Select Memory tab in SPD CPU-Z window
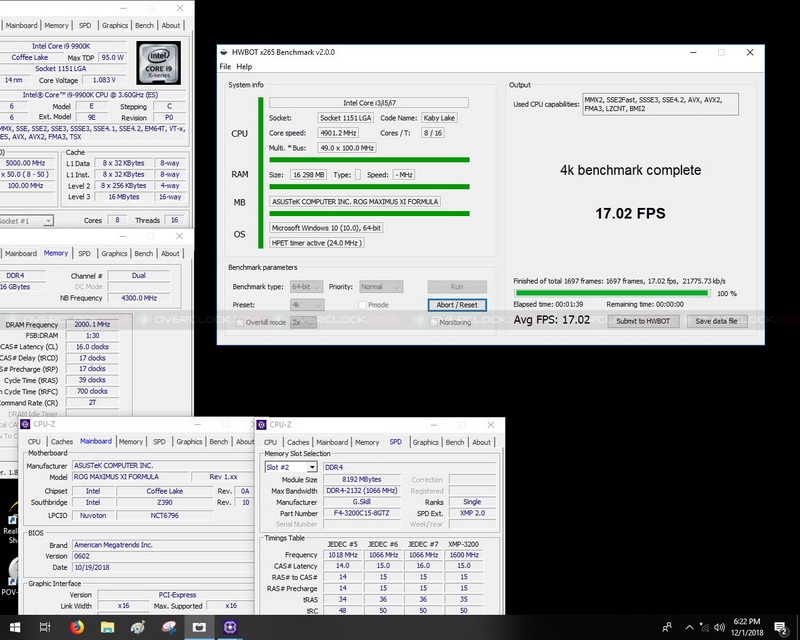 point(367,442)
